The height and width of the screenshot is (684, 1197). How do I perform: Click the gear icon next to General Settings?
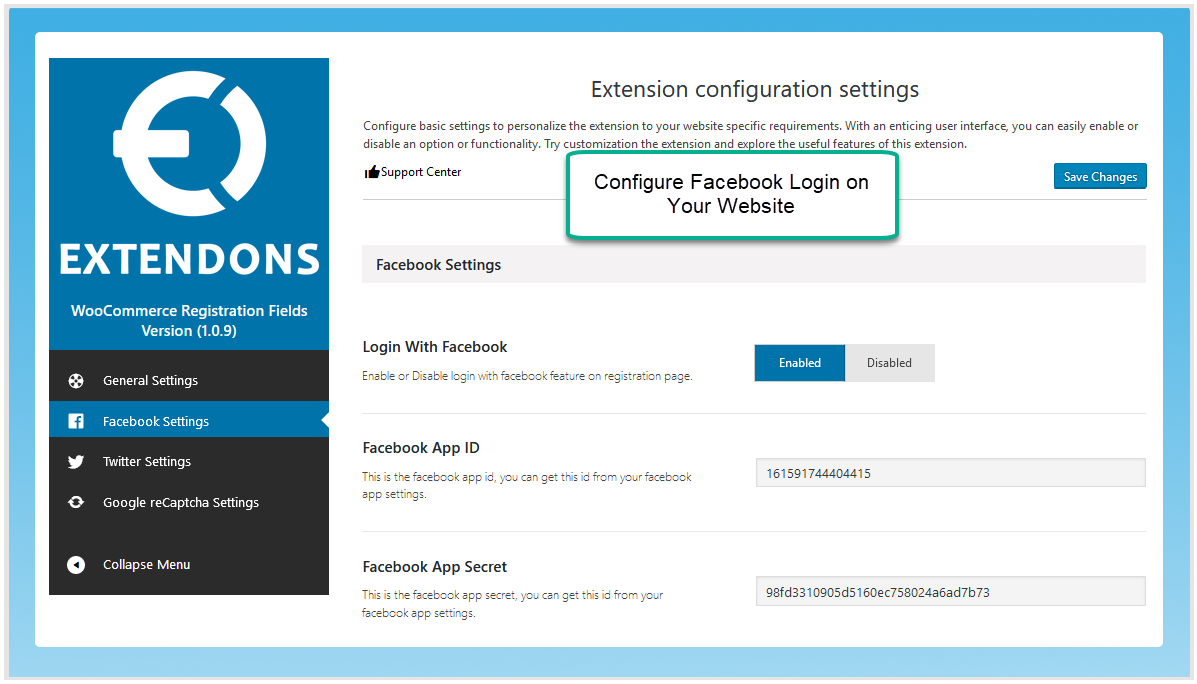(x=76, y=379)
